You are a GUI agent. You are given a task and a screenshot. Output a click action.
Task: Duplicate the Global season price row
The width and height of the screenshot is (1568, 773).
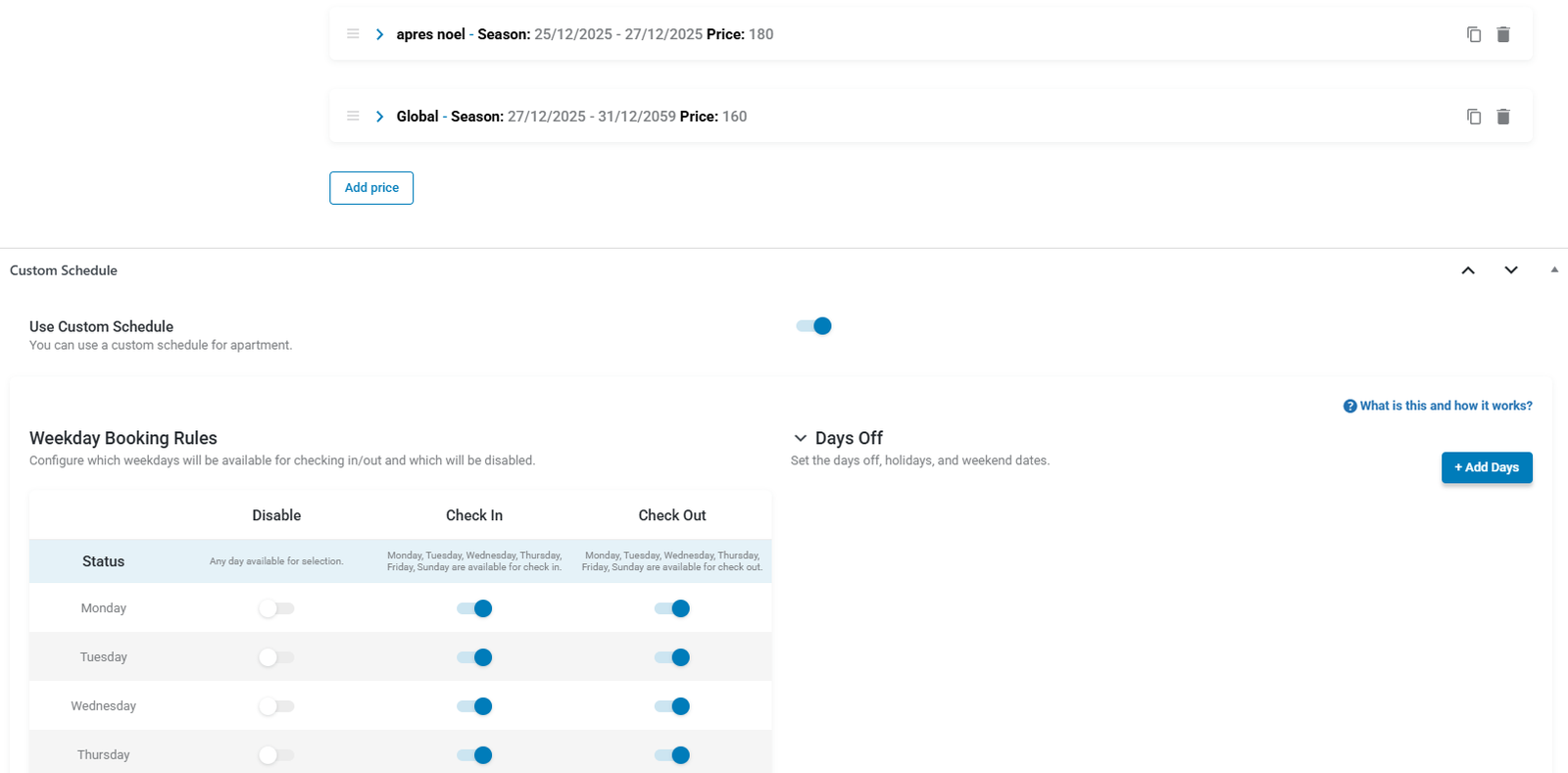pyautogui.click(x=1473, y=117)
